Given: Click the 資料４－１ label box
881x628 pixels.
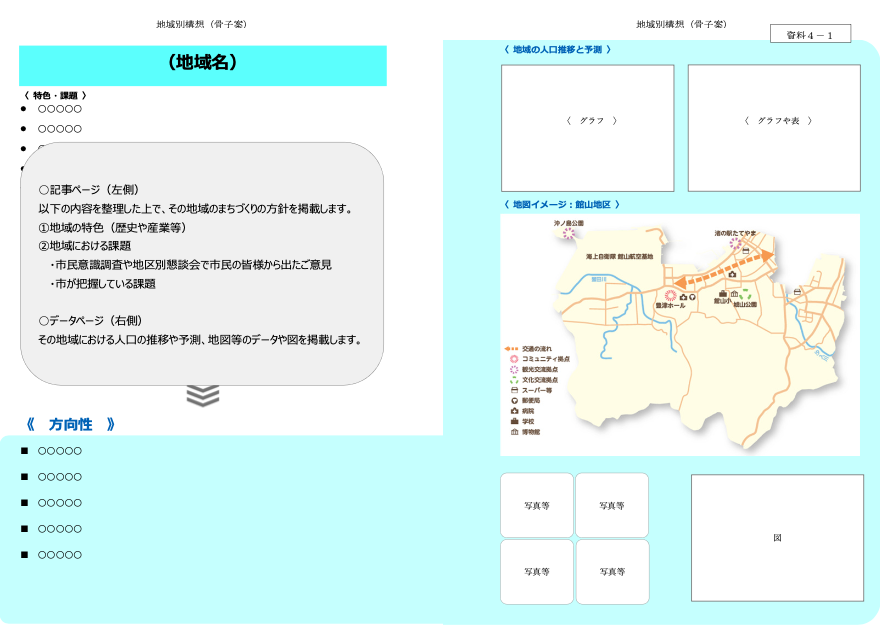Looking at the screenshot, I should 810,34.
